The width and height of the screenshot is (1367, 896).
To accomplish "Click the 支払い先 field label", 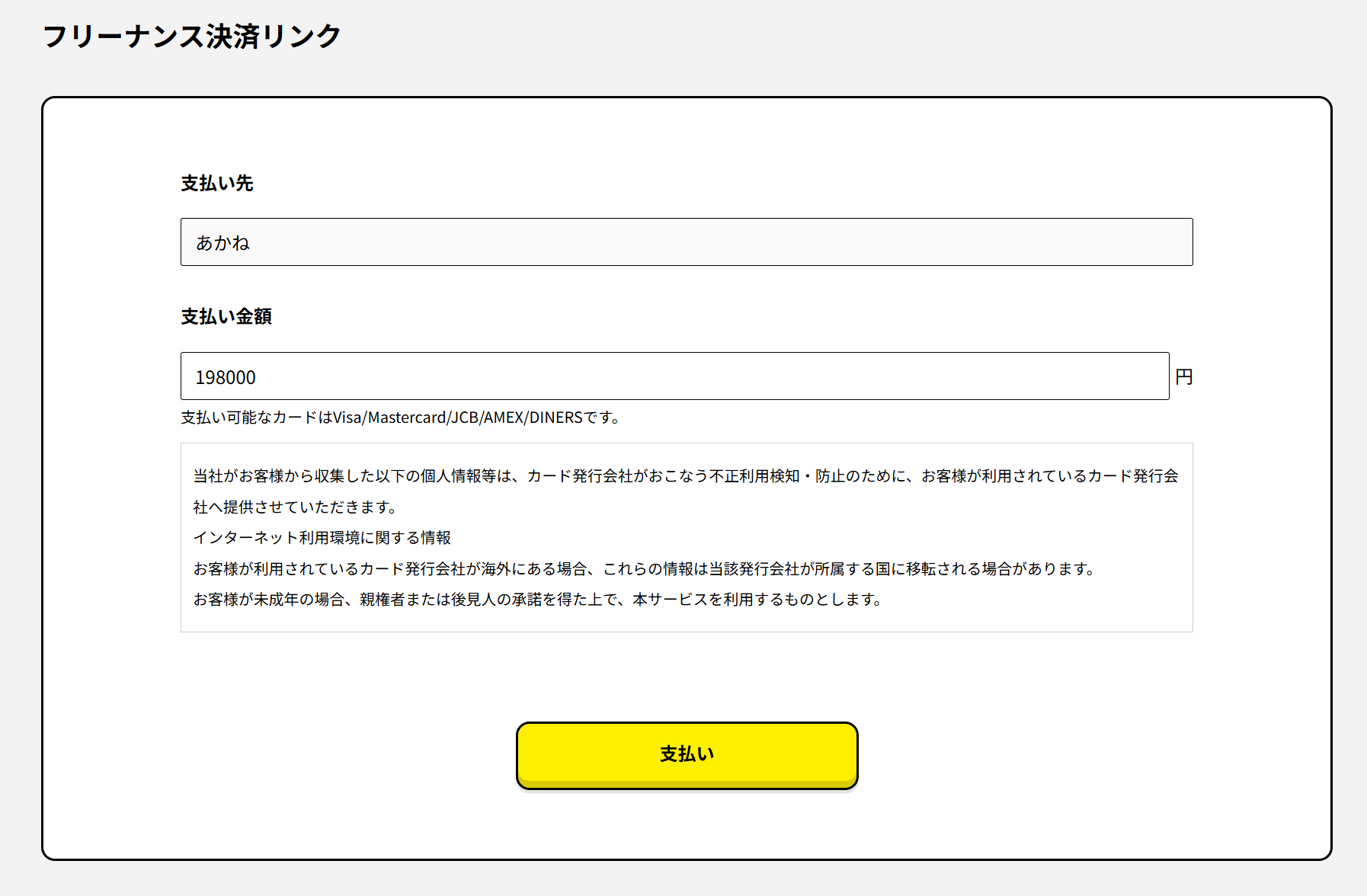I will [217, 184].
